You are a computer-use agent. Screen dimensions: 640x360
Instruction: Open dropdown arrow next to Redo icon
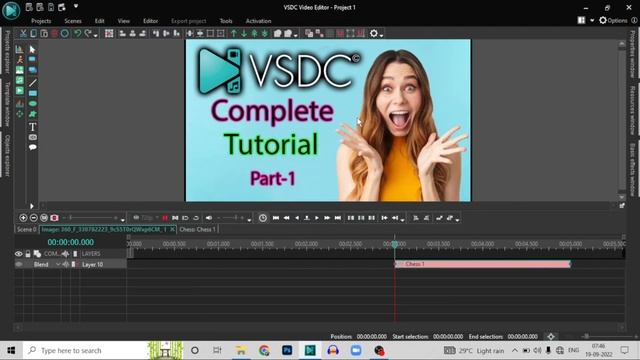click(x=96, y=36)
